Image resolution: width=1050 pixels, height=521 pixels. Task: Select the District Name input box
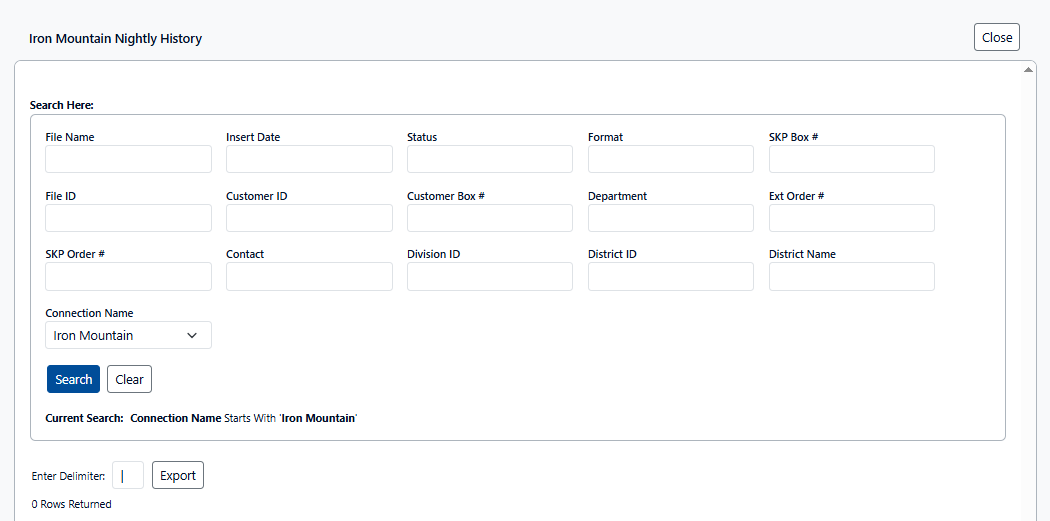(851, 277)
